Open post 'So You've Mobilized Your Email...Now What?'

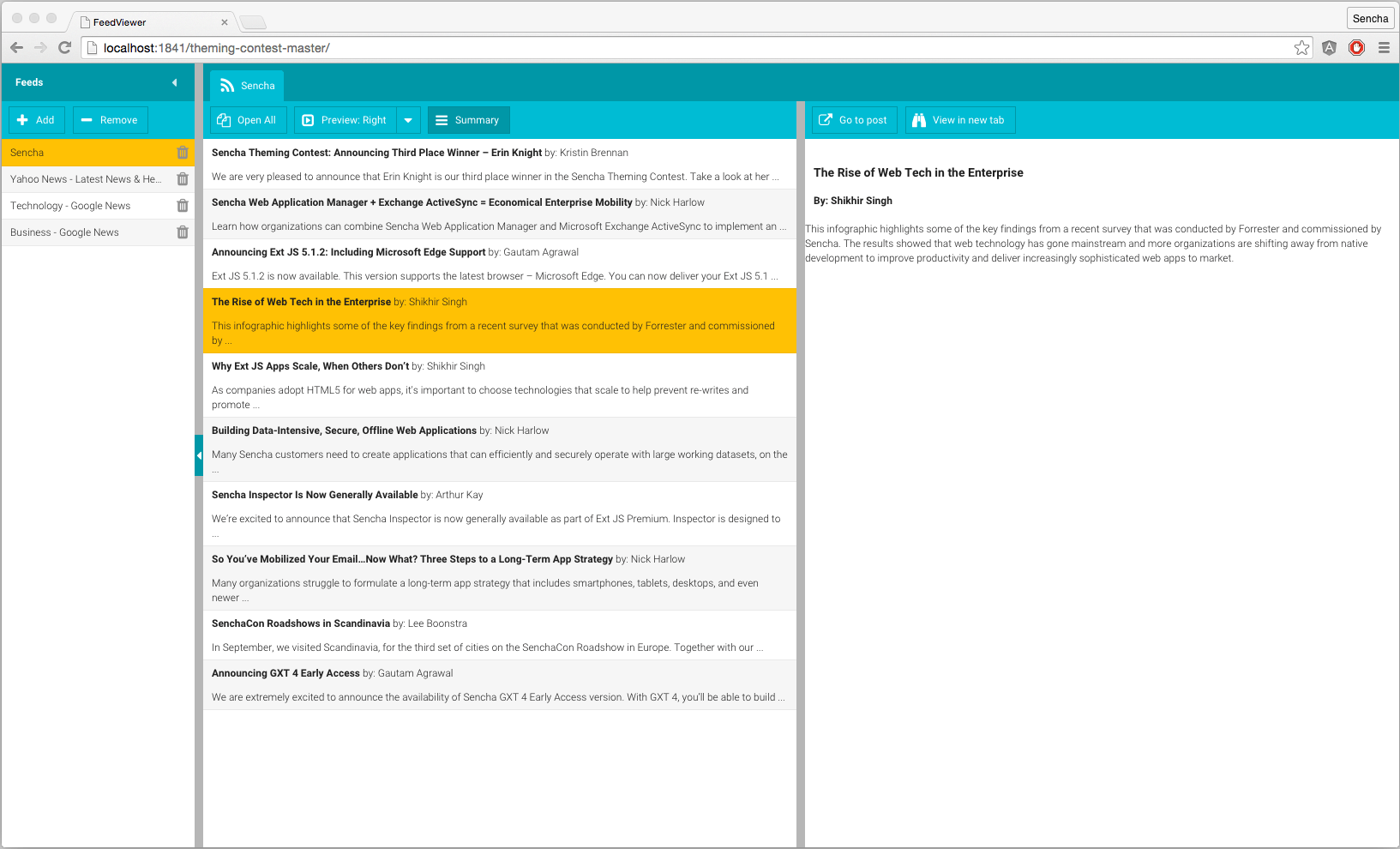(x=500, y=578)
